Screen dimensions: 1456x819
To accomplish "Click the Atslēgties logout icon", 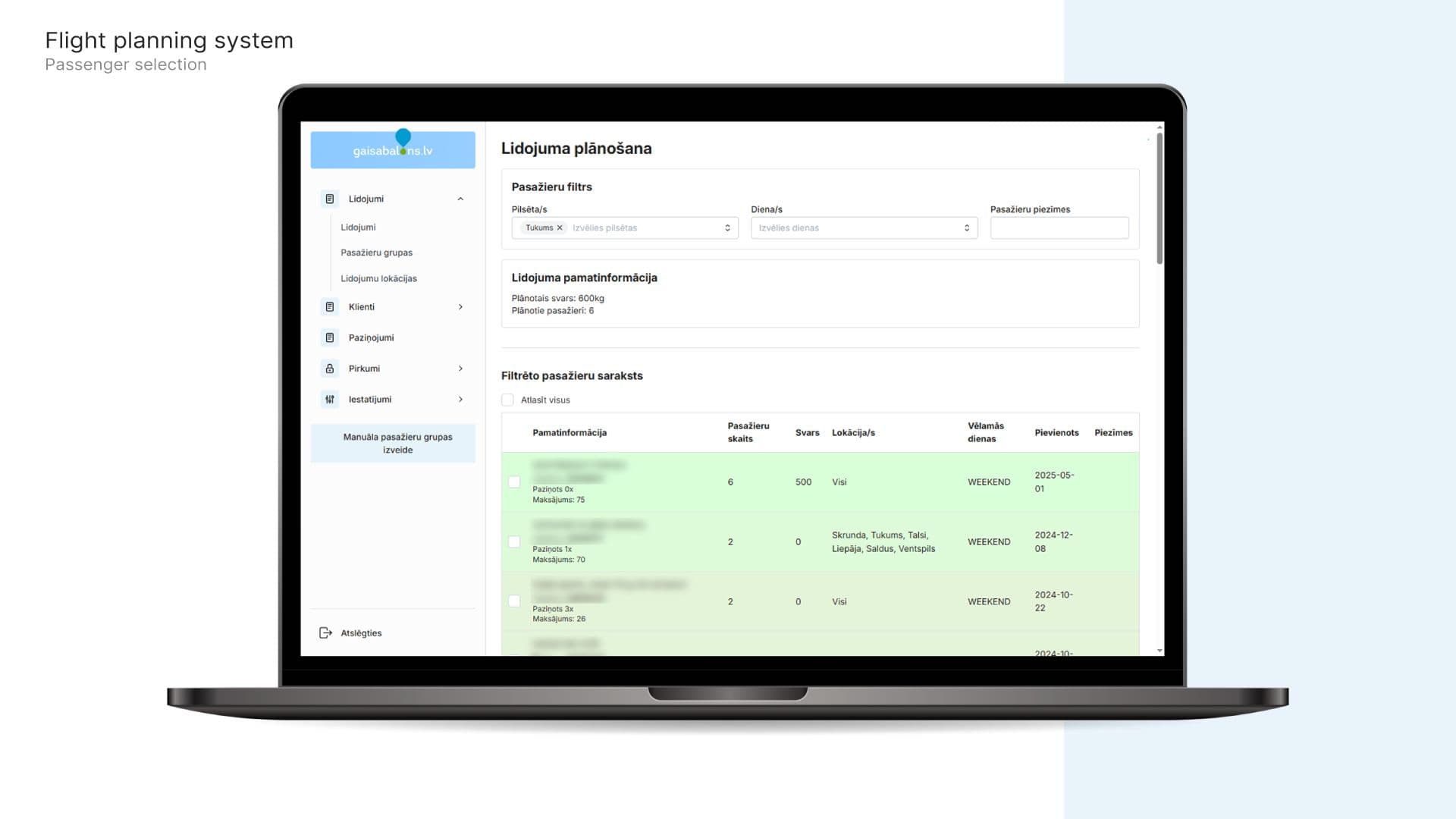I will click(325, 633).
